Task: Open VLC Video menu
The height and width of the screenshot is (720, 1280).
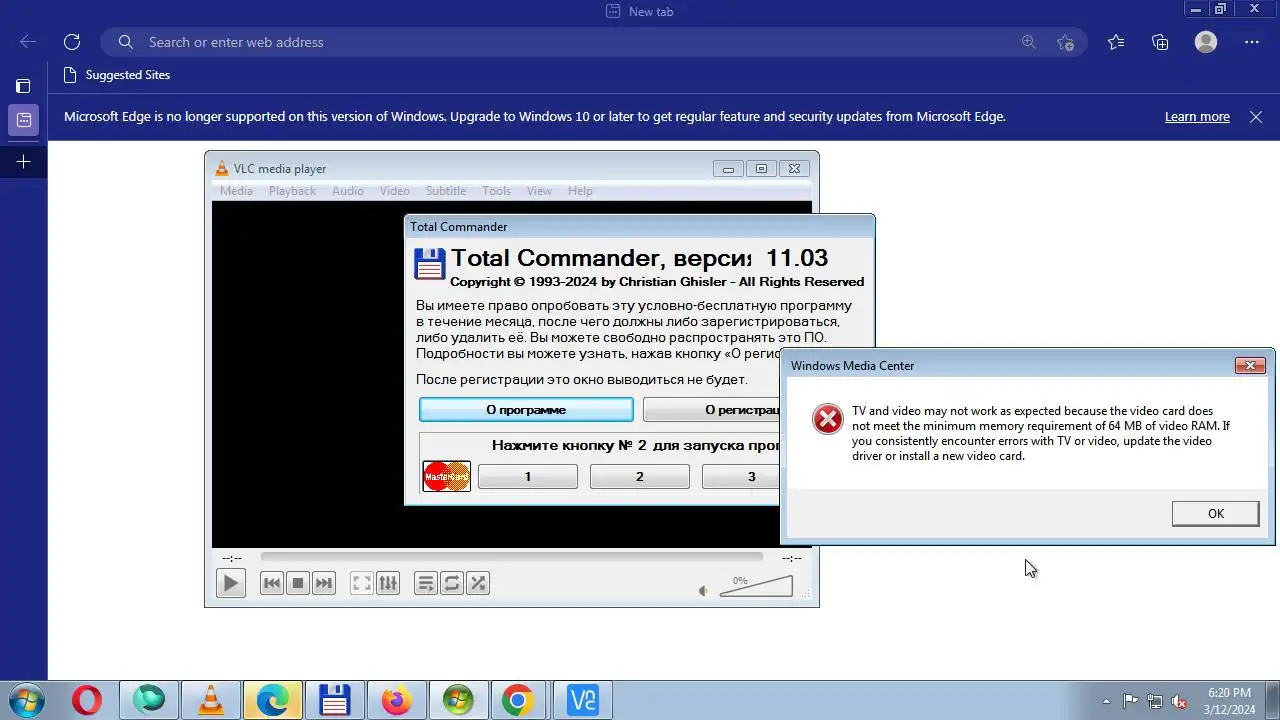Action: 394,191
